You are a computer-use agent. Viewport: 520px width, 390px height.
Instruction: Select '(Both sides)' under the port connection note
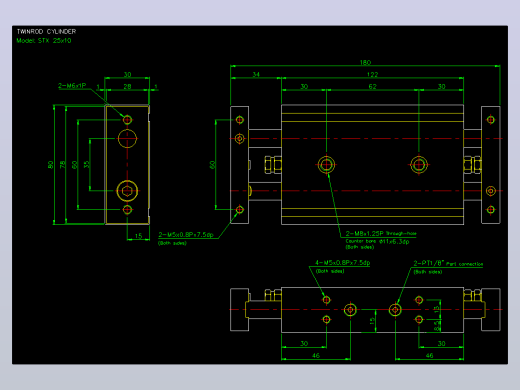428,272
